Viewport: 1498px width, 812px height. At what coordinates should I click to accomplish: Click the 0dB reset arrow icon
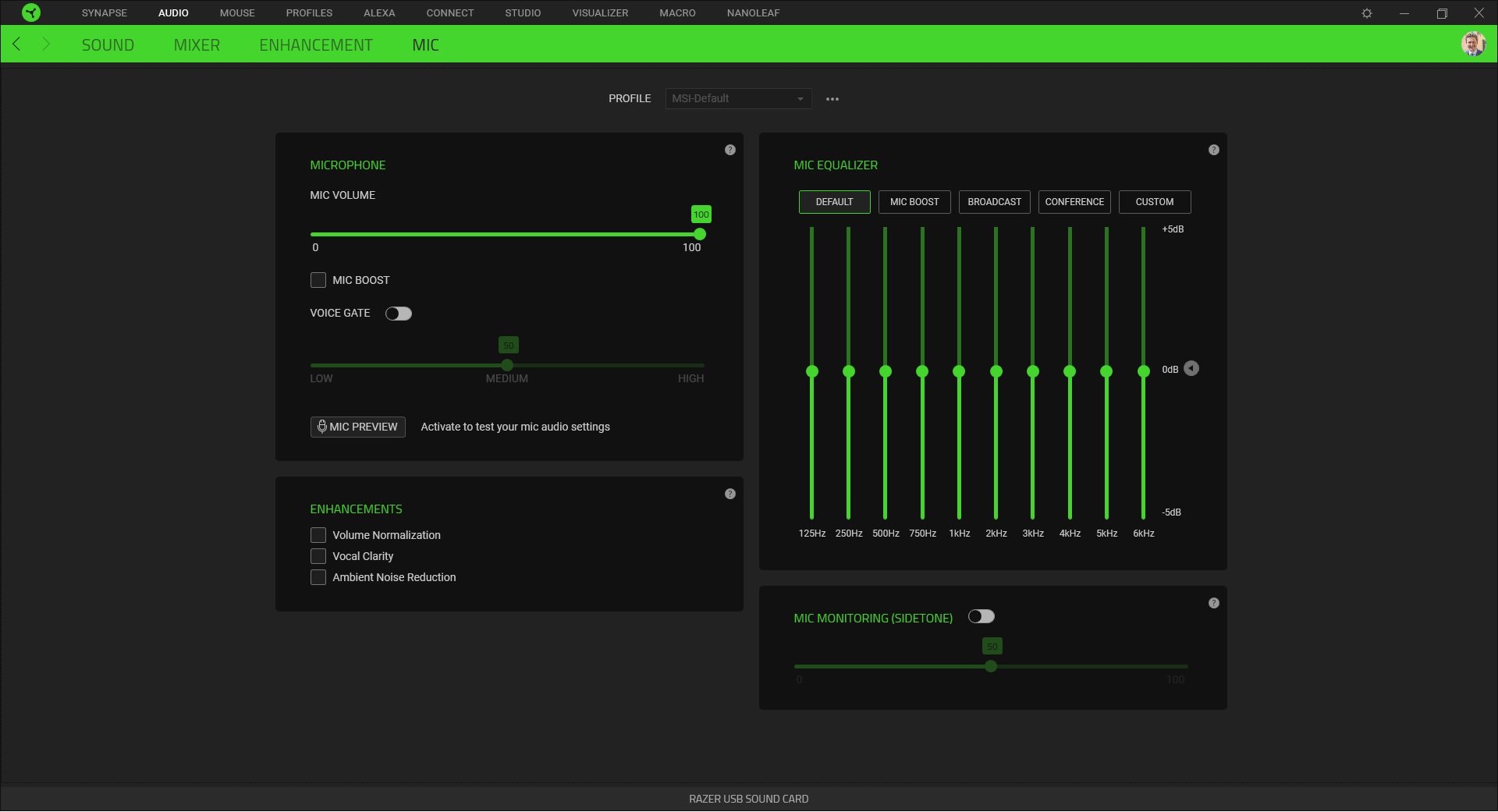(x=1191, y=368)
